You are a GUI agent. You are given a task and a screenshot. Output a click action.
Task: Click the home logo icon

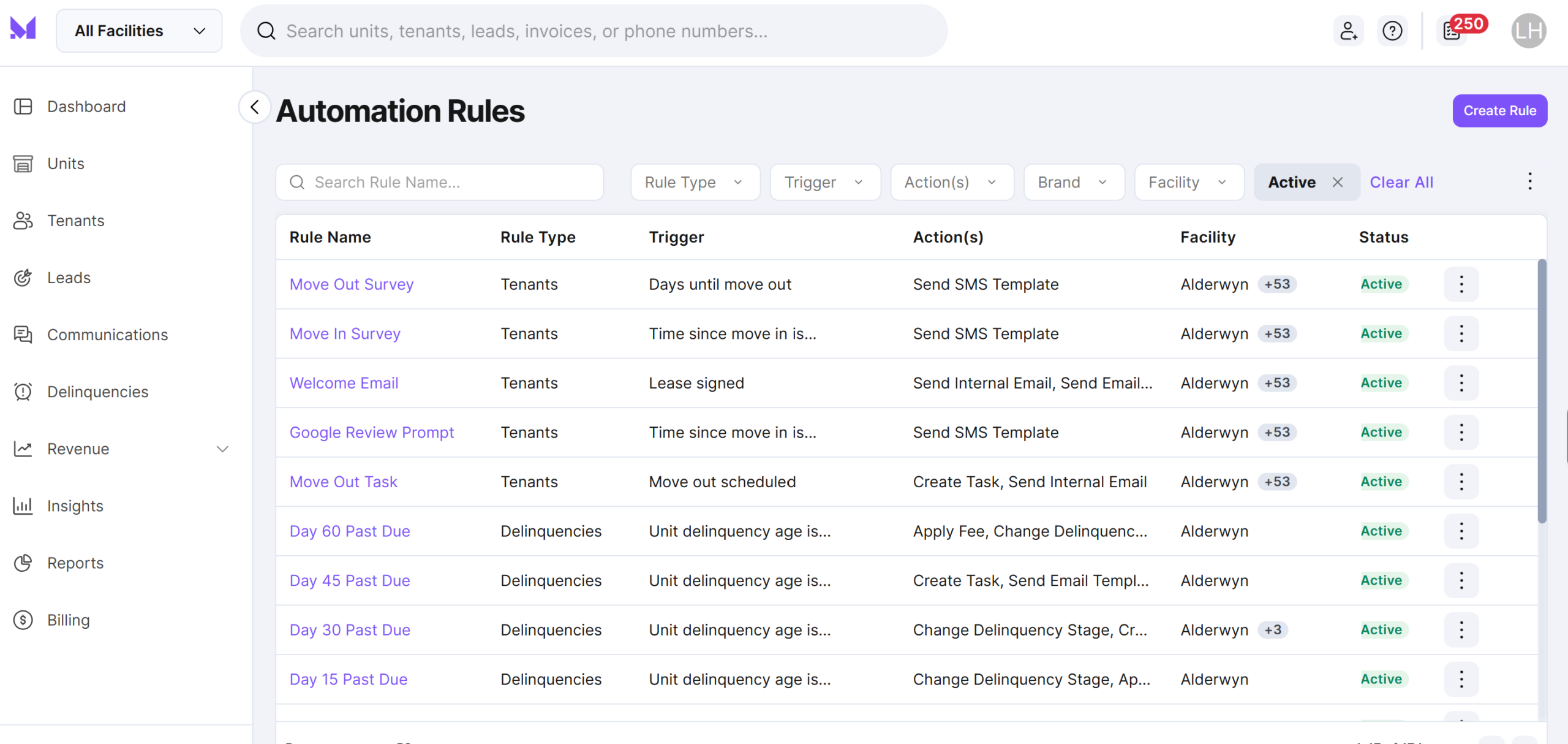(x=23, y=28)
